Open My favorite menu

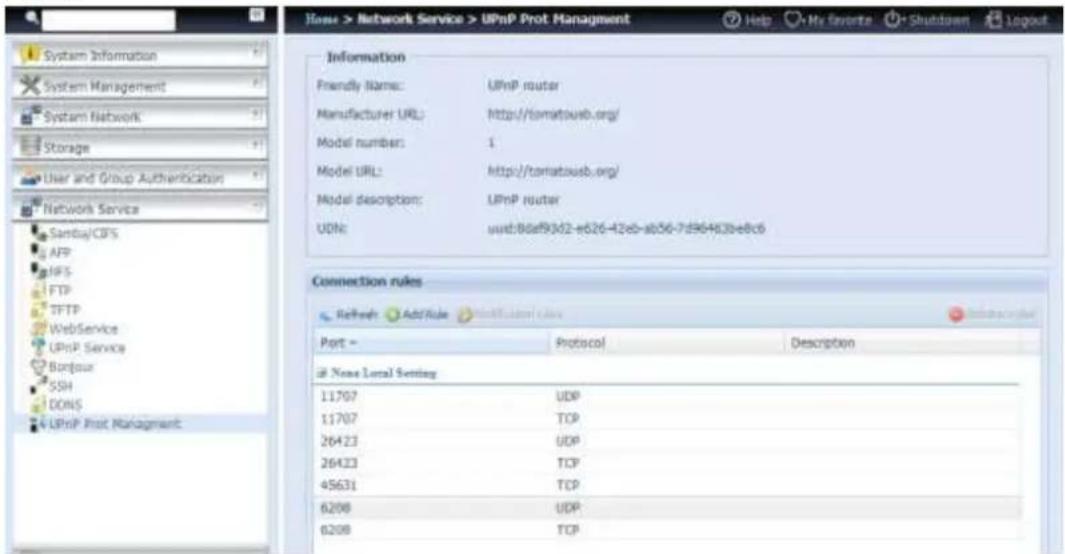point(840,20)
